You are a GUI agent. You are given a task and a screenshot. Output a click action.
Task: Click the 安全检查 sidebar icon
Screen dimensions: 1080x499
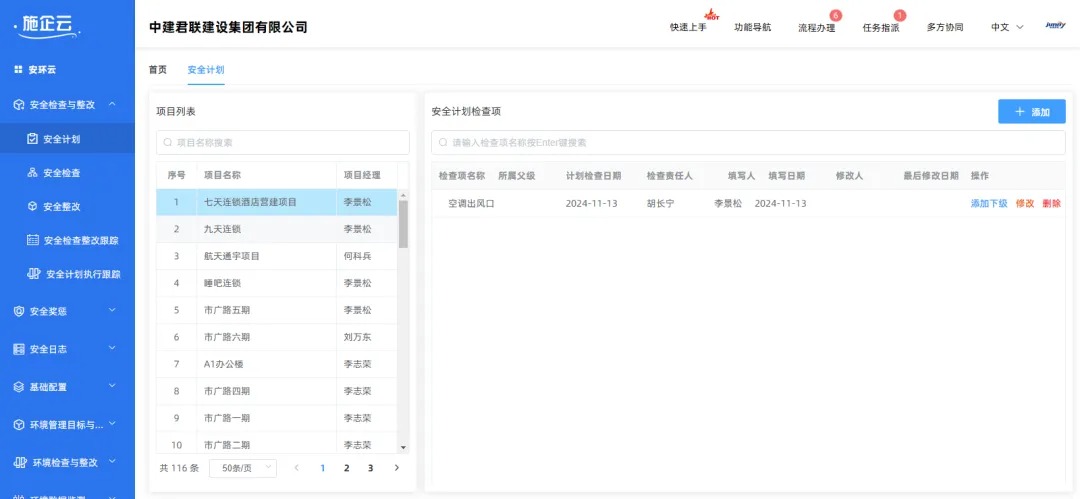[33, 173]
